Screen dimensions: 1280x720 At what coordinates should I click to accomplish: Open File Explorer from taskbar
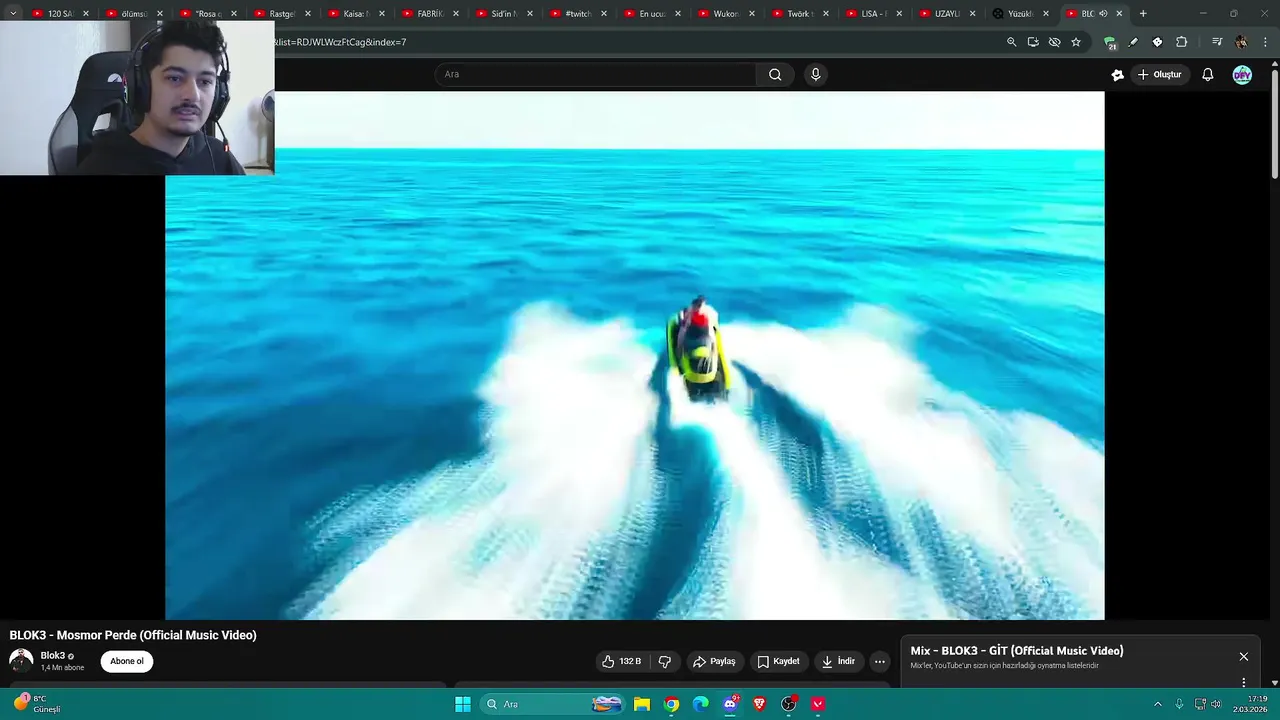point(642,704)
